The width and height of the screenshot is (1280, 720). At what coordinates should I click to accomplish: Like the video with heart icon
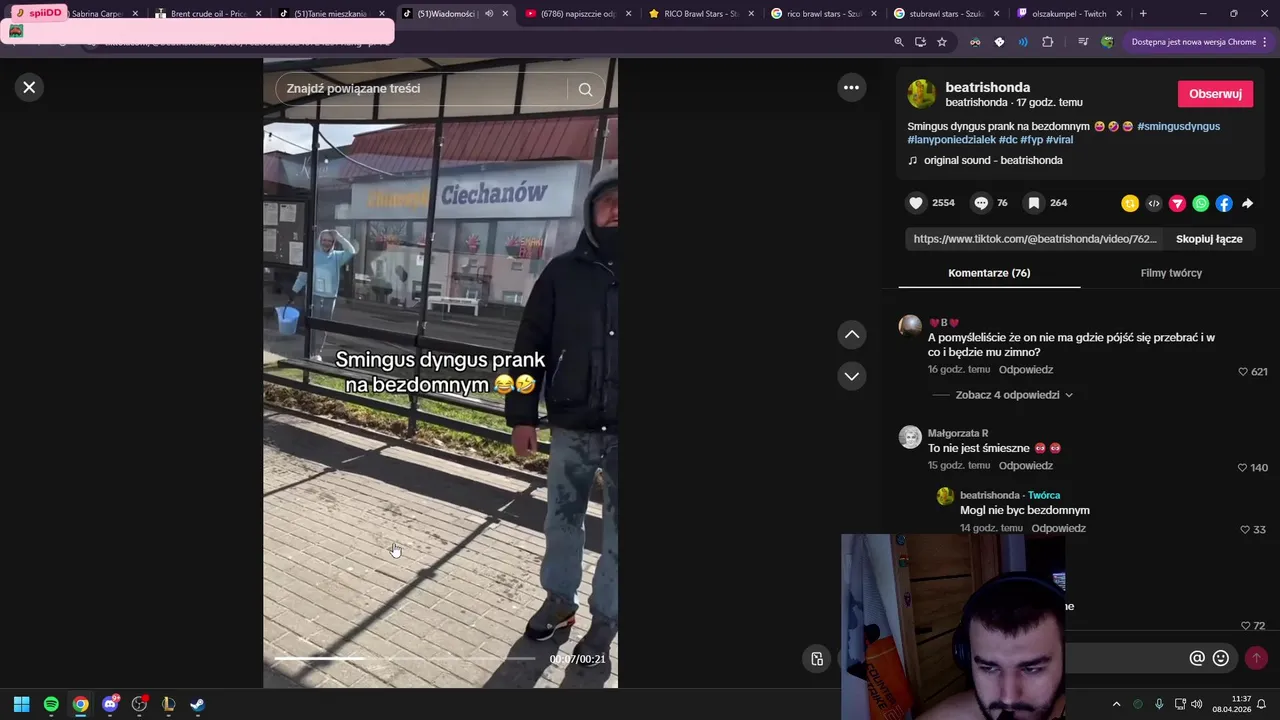click(x=916, y=203)
